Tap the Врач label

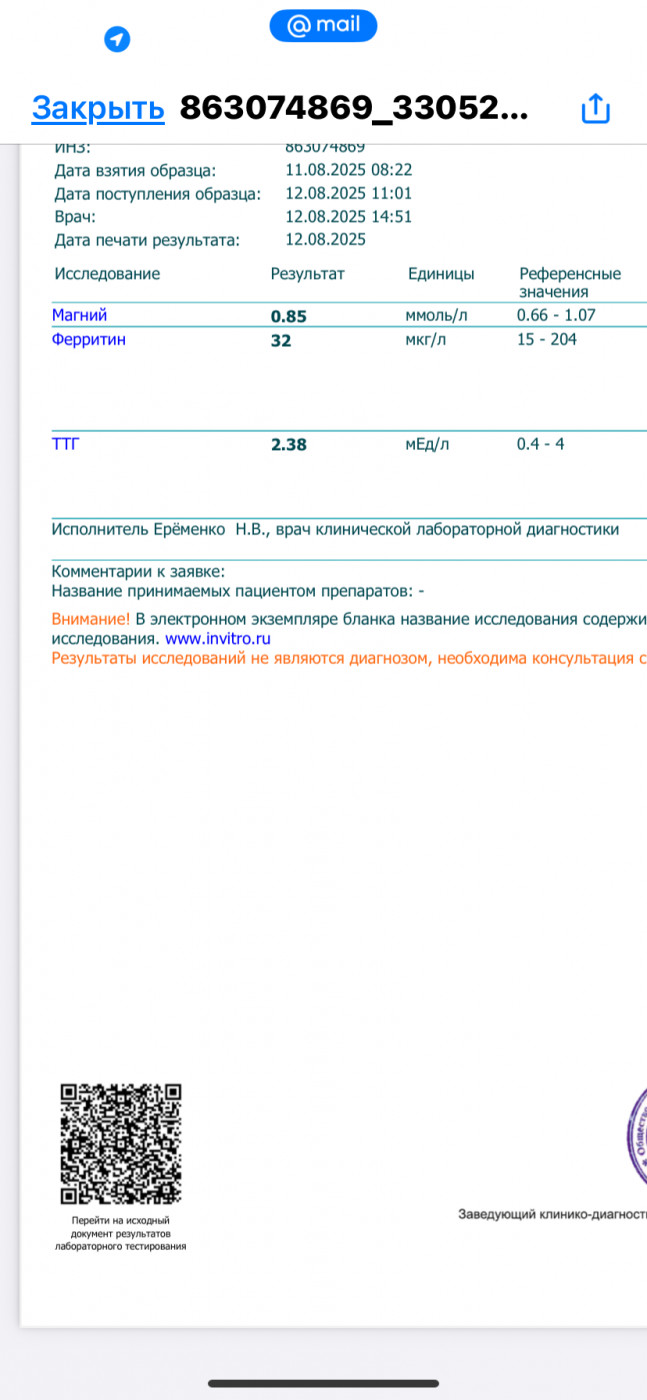coord(74,217)
